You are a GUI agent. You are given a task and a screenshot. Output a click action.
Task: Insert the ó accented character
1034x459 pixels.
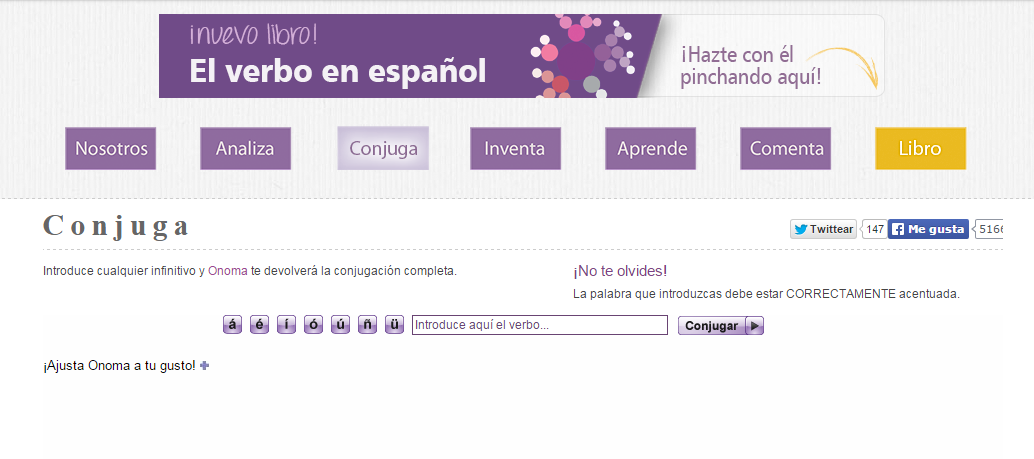coord(313,325)
